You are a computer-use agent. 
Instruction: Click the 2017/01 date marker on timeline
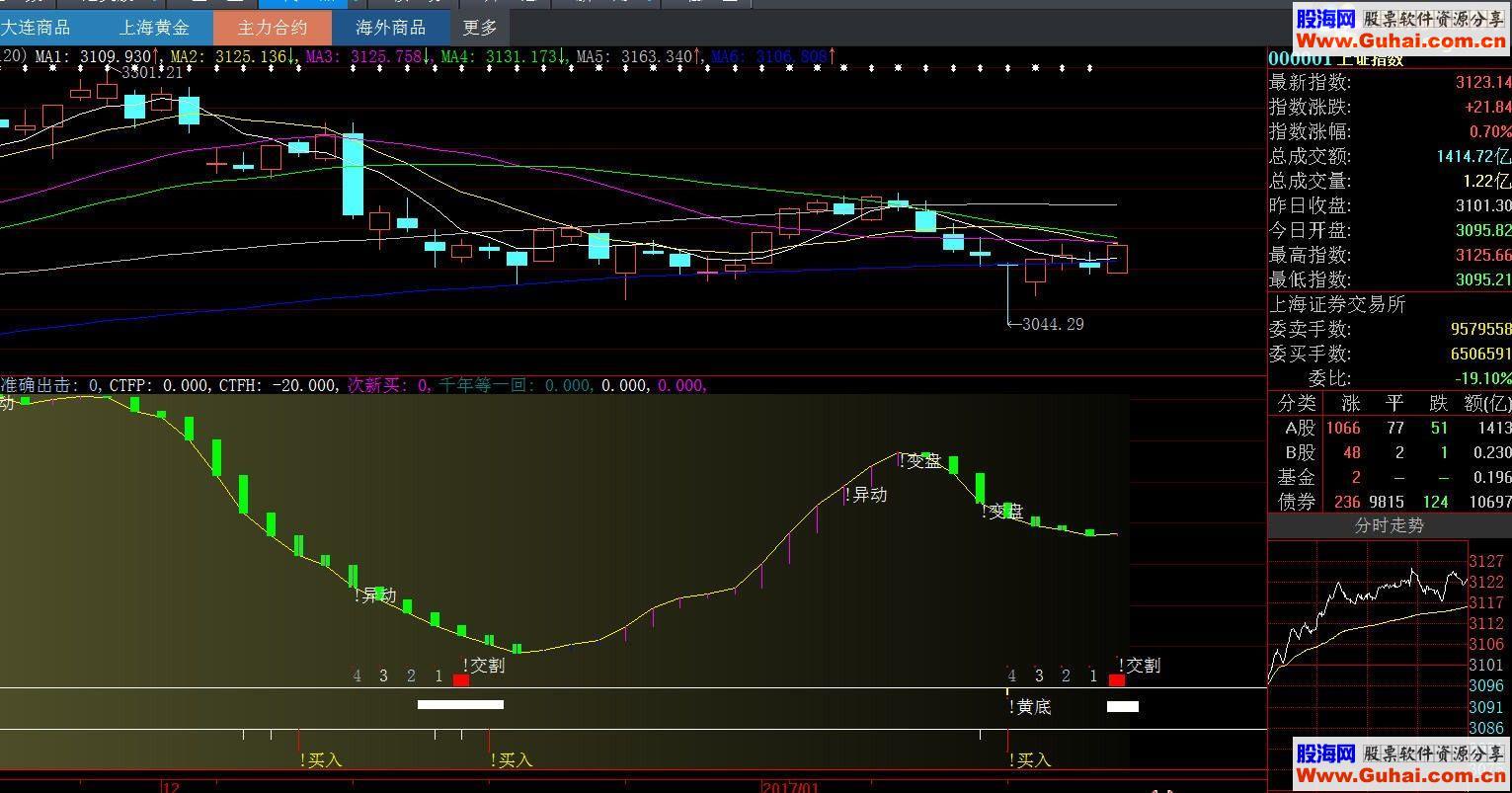click(790, 786)
